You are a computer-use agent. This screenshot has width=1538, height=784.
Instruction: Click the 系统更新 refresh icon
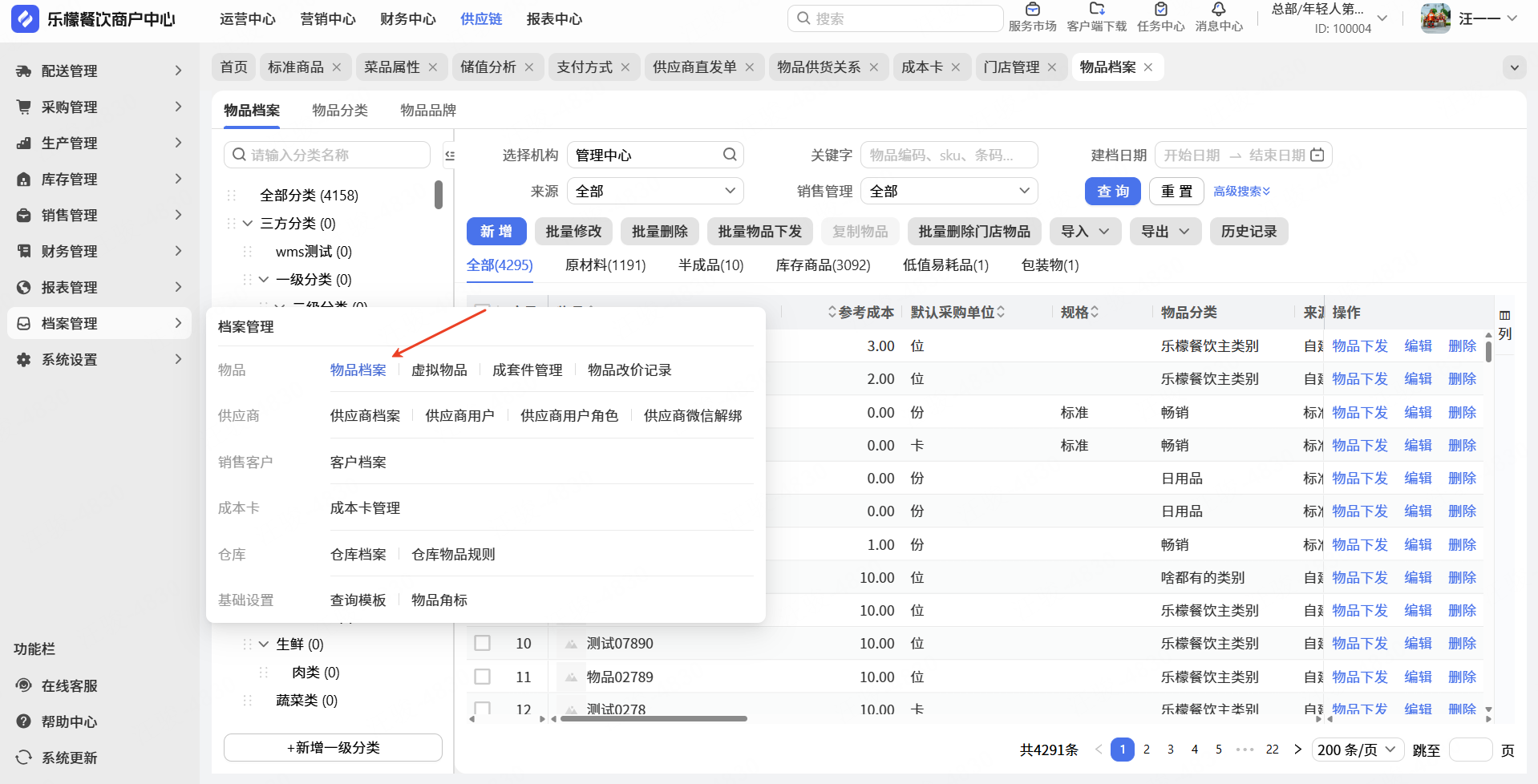pos(24,758)
